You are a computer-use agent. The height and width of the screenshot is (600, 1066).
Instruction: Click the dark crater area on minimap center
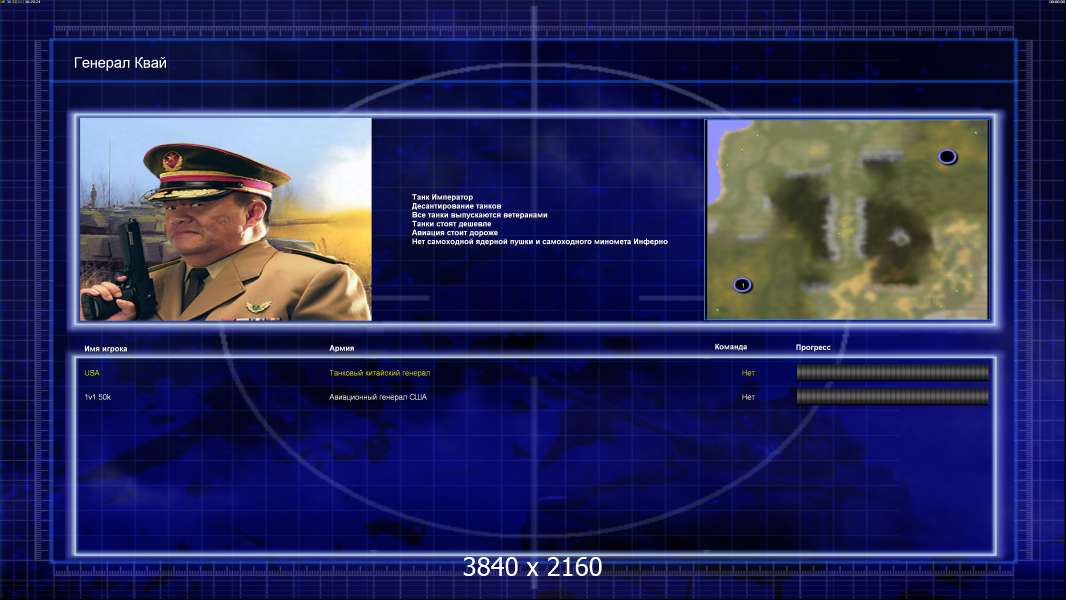coord(897,246)
